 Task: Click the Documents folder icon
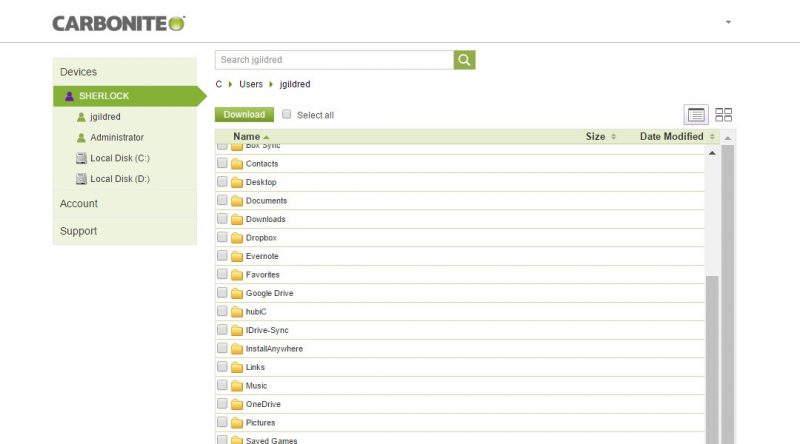point(237,201)
